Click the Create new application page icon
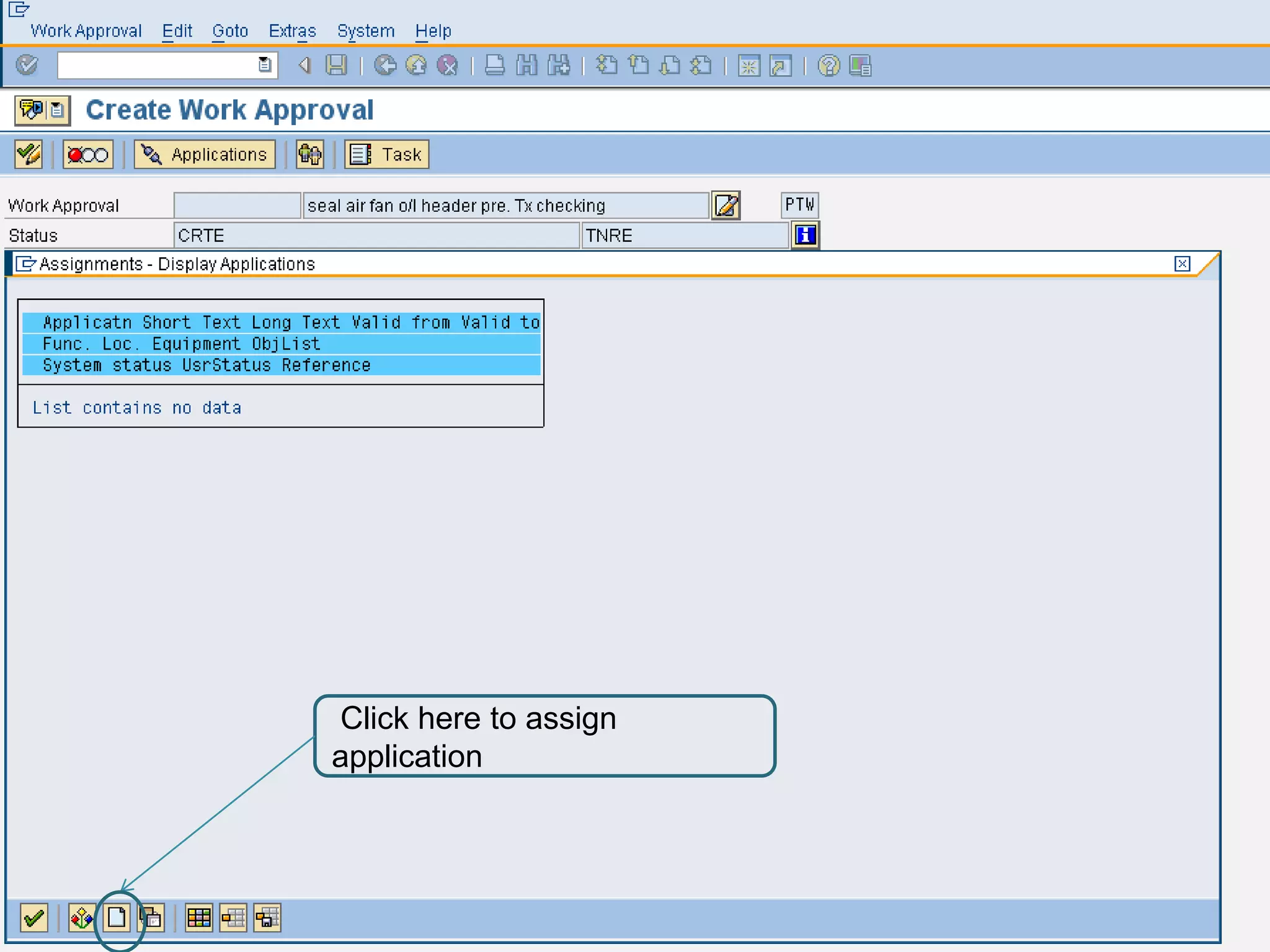1270x952 pixels. pyautogui.click(x=117, y=917)
